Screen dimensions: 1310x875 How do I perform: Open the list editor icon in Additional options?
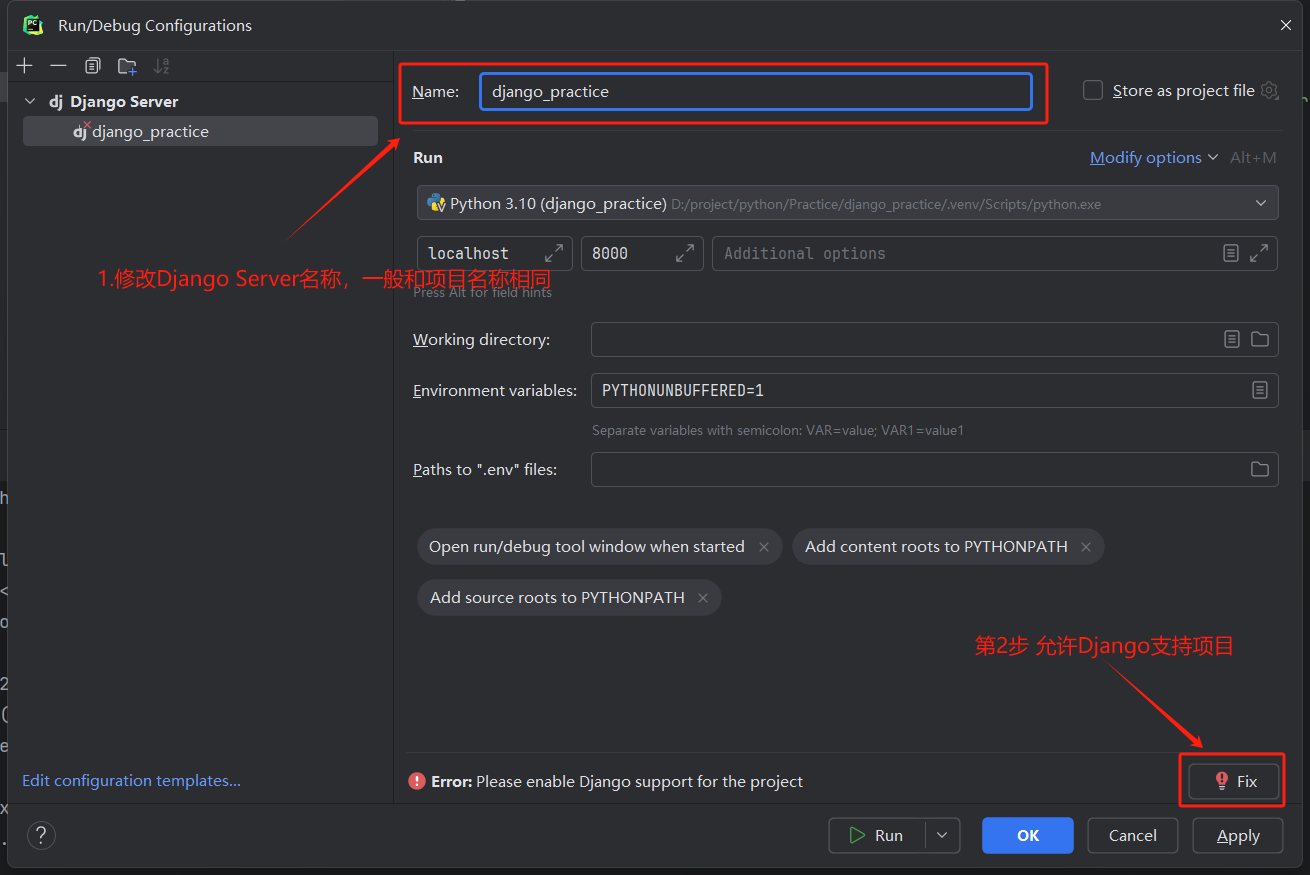click(1231, 253)
